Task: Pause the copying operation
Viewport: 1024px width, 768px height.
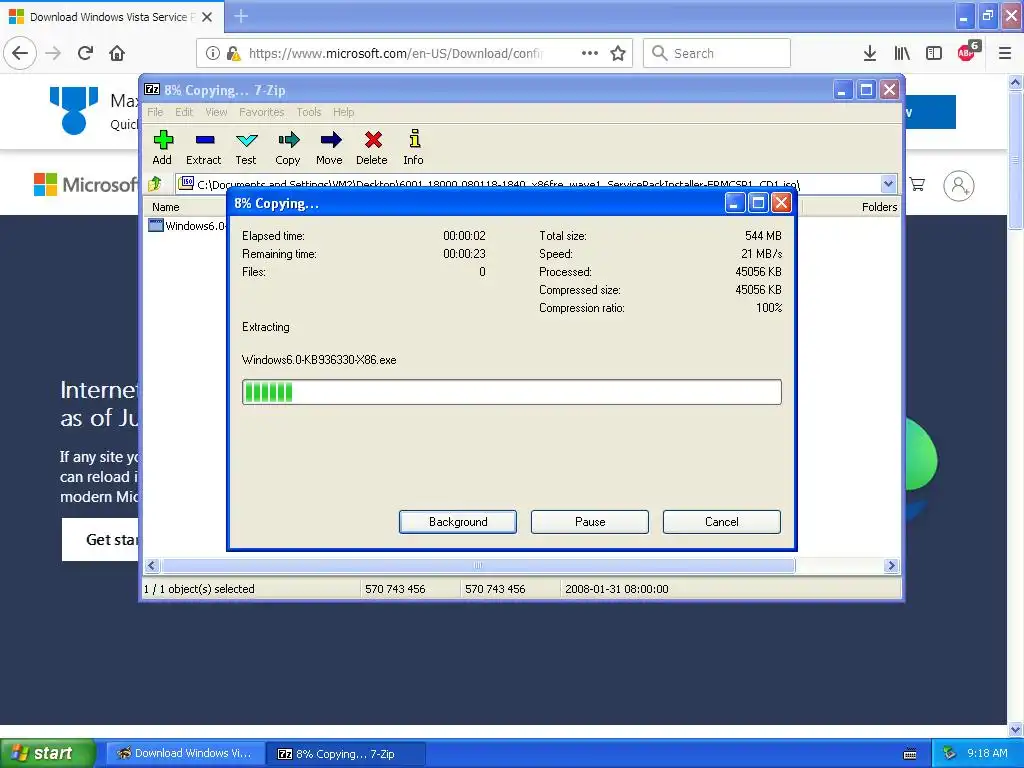Action: pyautogui.click(x=590, y=522)
